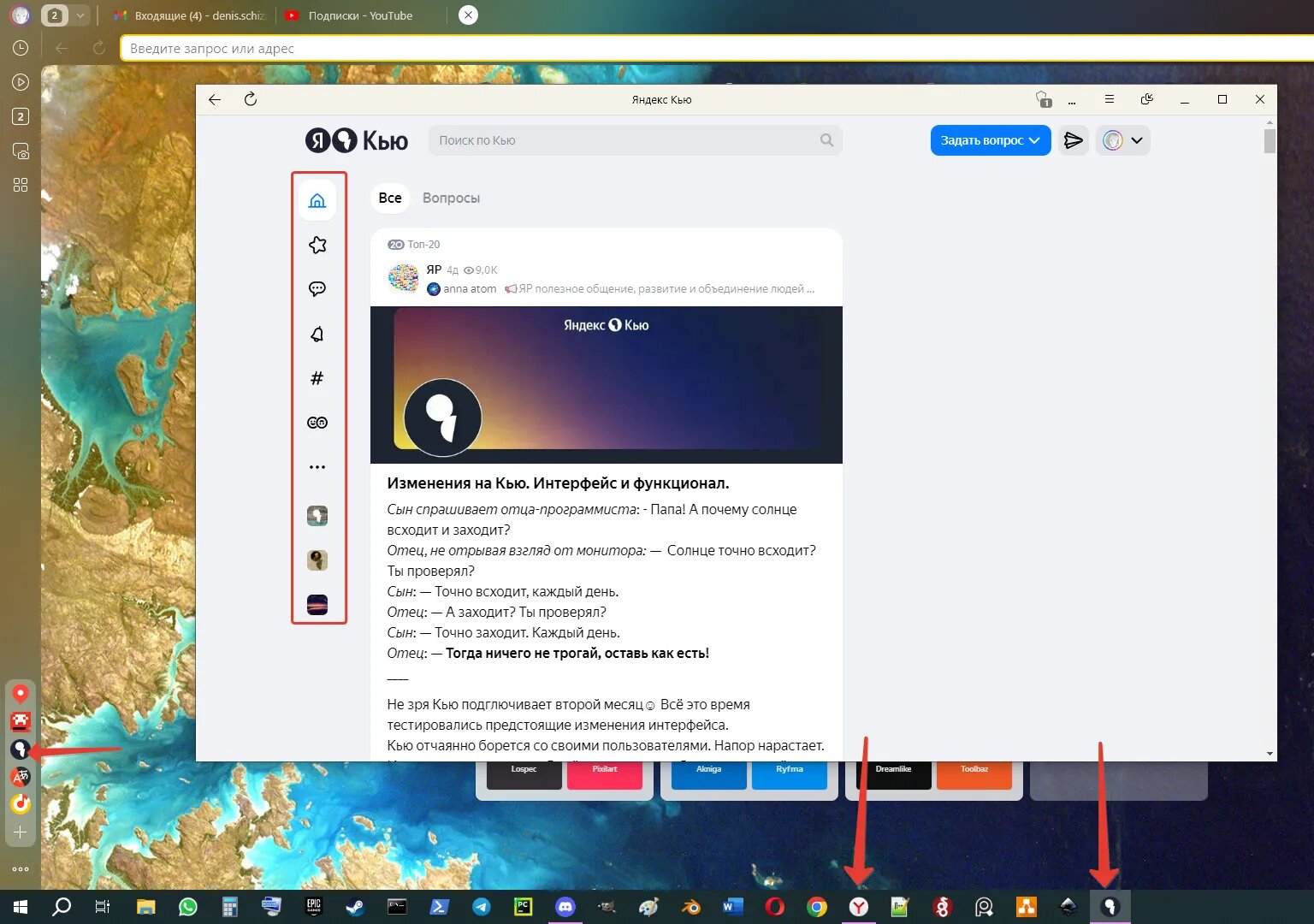
Task: Open second community avatar in Кью sidebar
Action: pos(317,560)
